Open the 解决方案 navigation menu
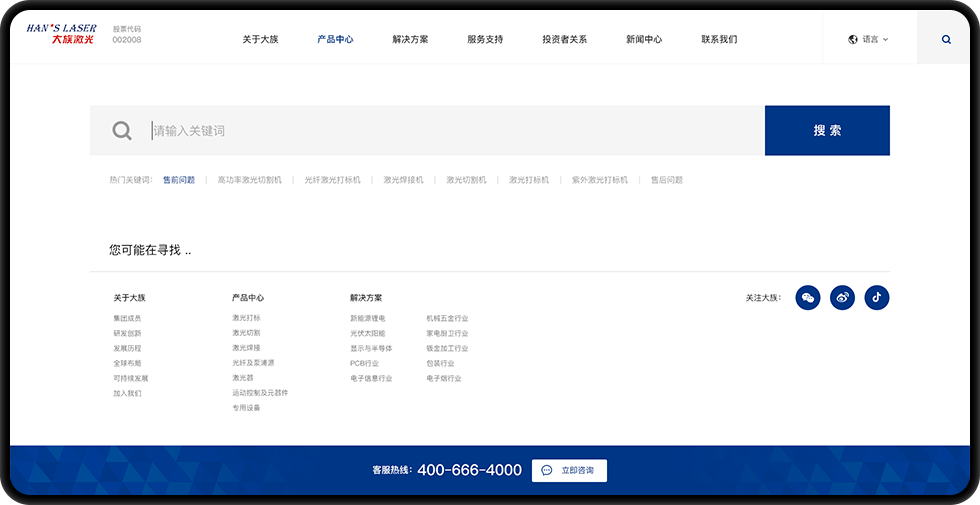 pos(410,40)
